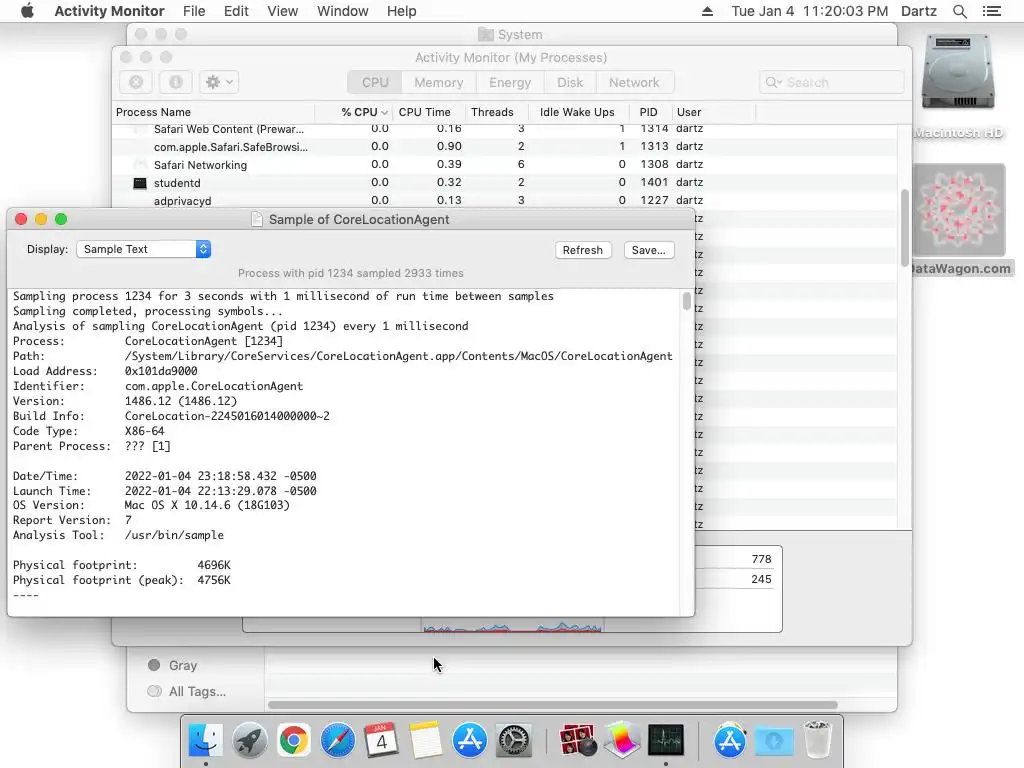Switch to the CPU tab
The height and width of the screenshot is (768, 1024).
(x=375, y=82)
